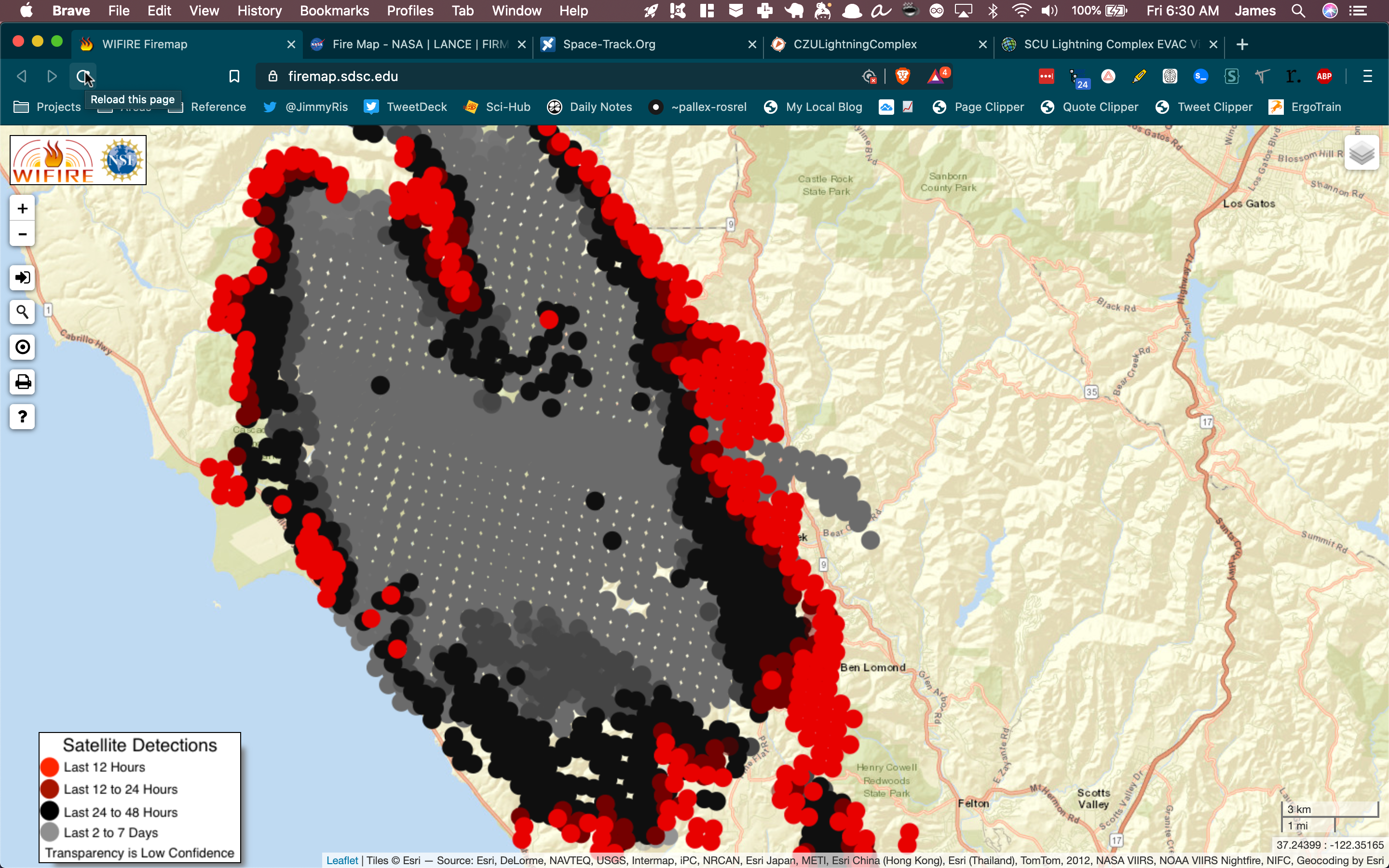Open WIFIRE map help with the question mark
Viewport: 1389px width, 868px height.
(x=22, y=416)
